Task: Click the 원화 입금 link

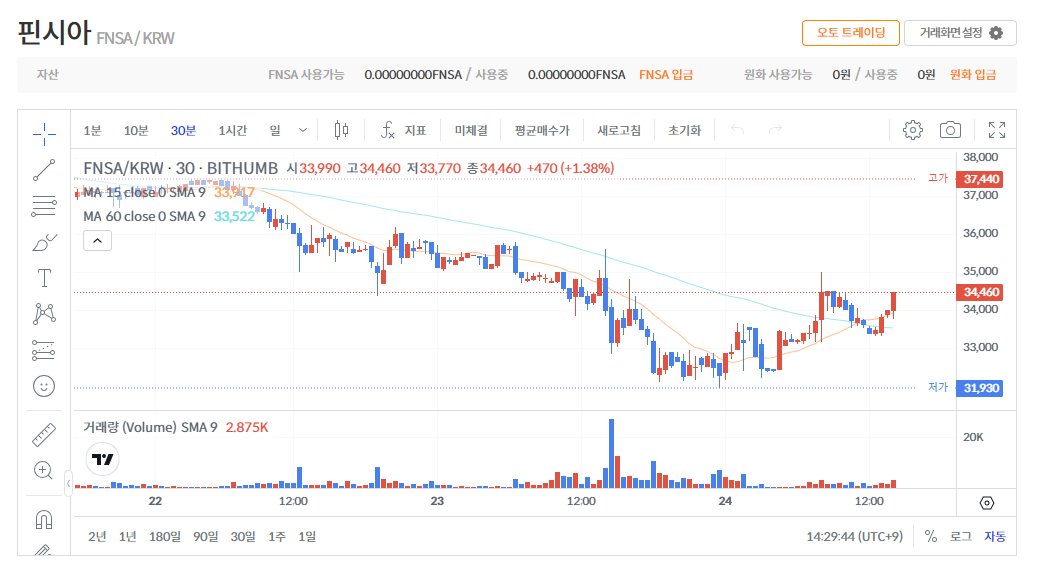Action: click(x=973, y=75)
